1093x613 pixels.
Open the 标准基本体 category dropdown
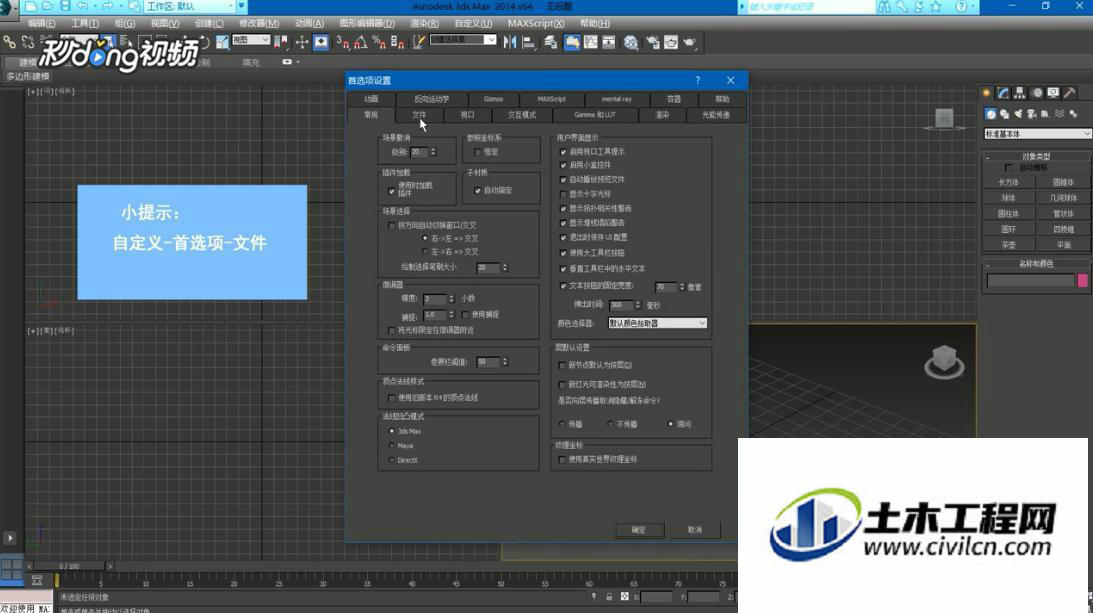tap(1037, 133)
